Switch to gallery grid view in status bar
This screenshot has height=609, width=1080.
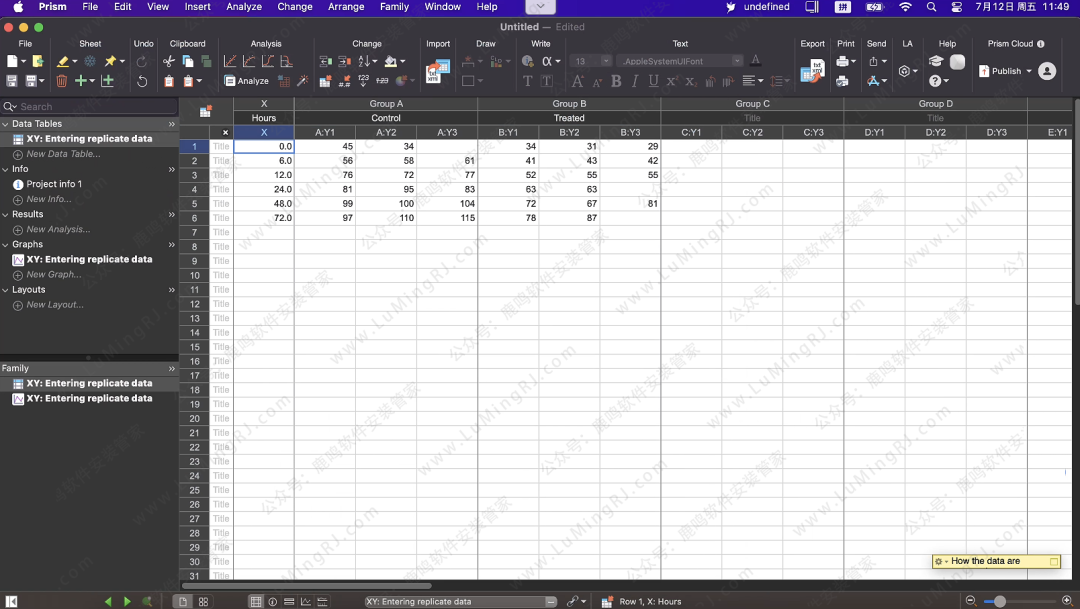tap(203, 601)
